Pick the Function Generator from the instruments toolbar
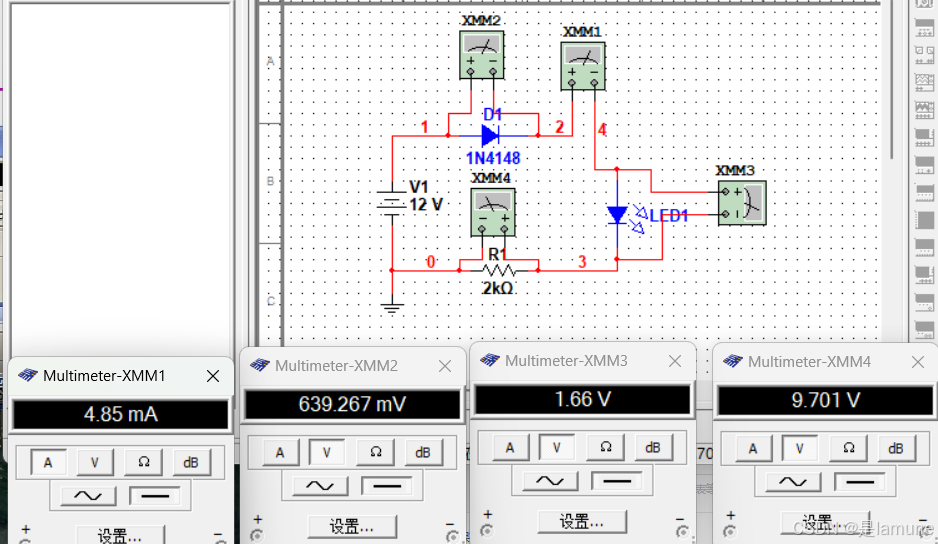 tap(924, 27)
